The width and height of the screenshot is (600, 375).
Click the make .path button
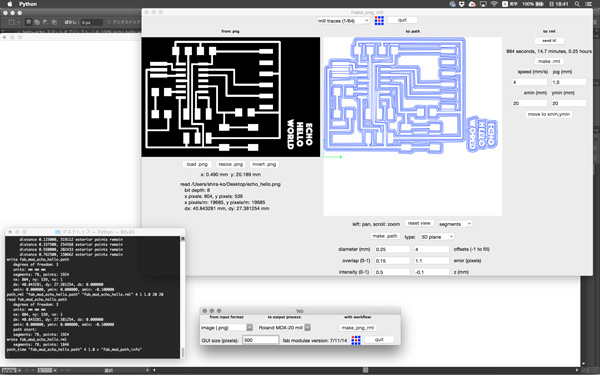point(385,236)
